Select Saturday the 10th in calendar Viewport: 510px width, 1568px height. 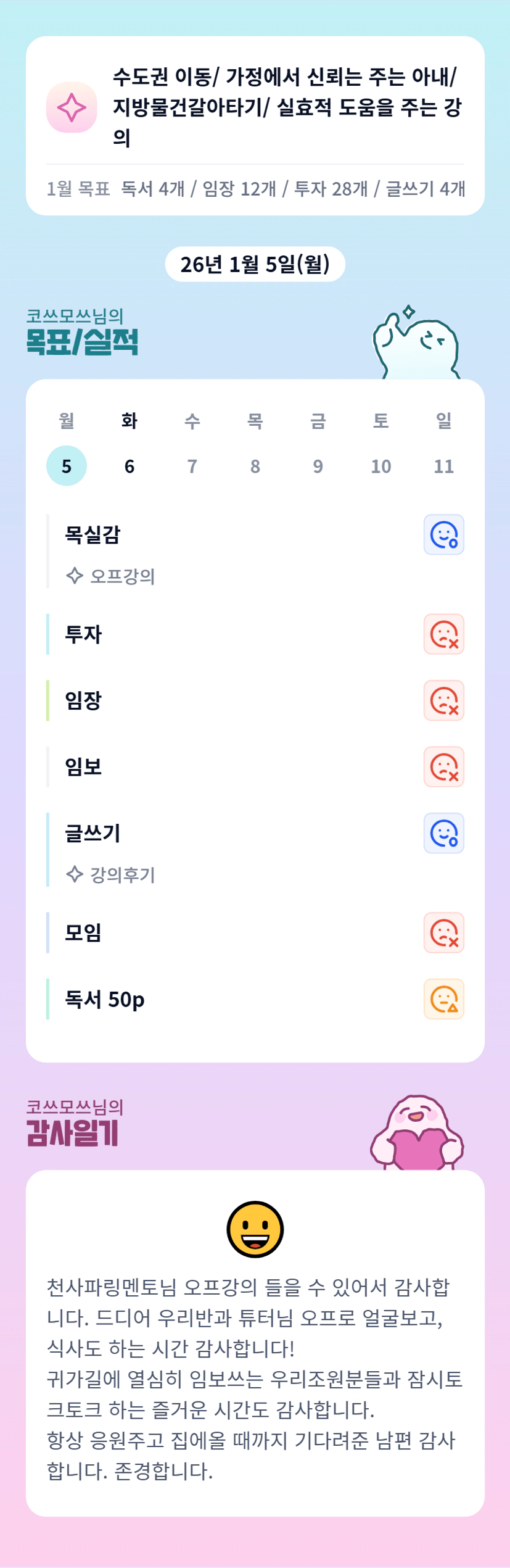[x=380, y=466]
